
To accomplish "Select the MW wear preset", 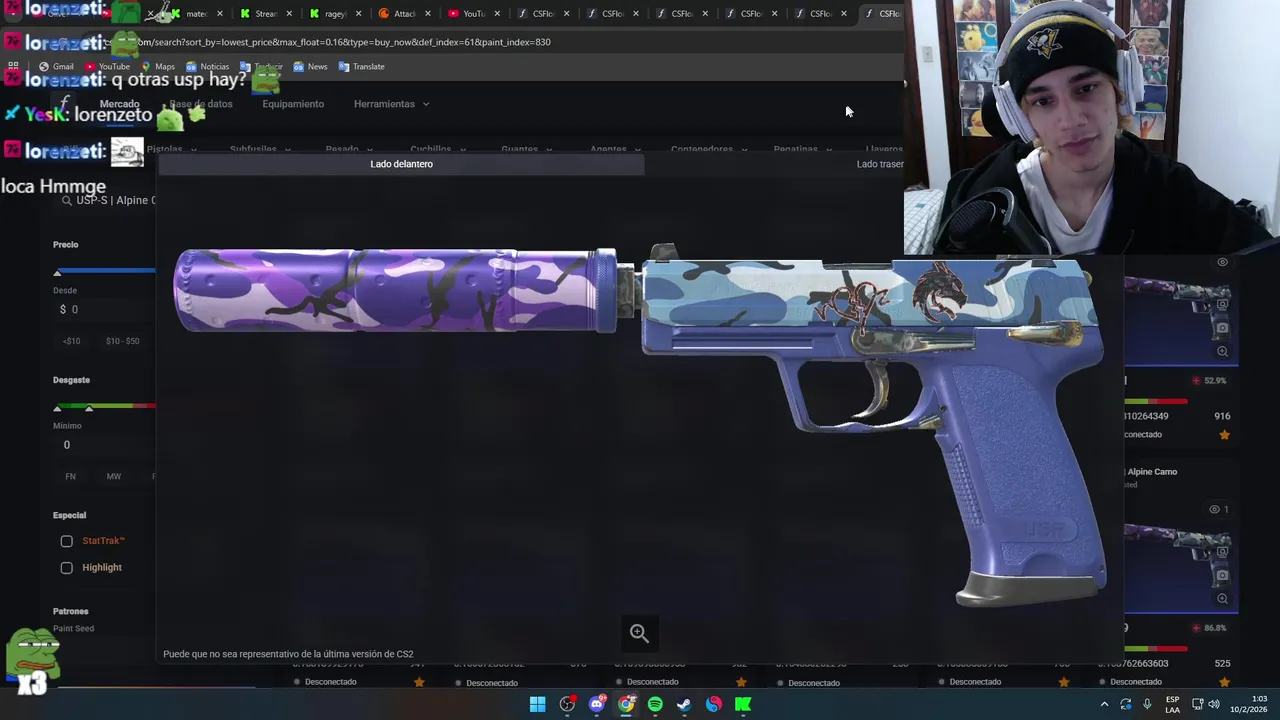I will [x=114, y=477].
